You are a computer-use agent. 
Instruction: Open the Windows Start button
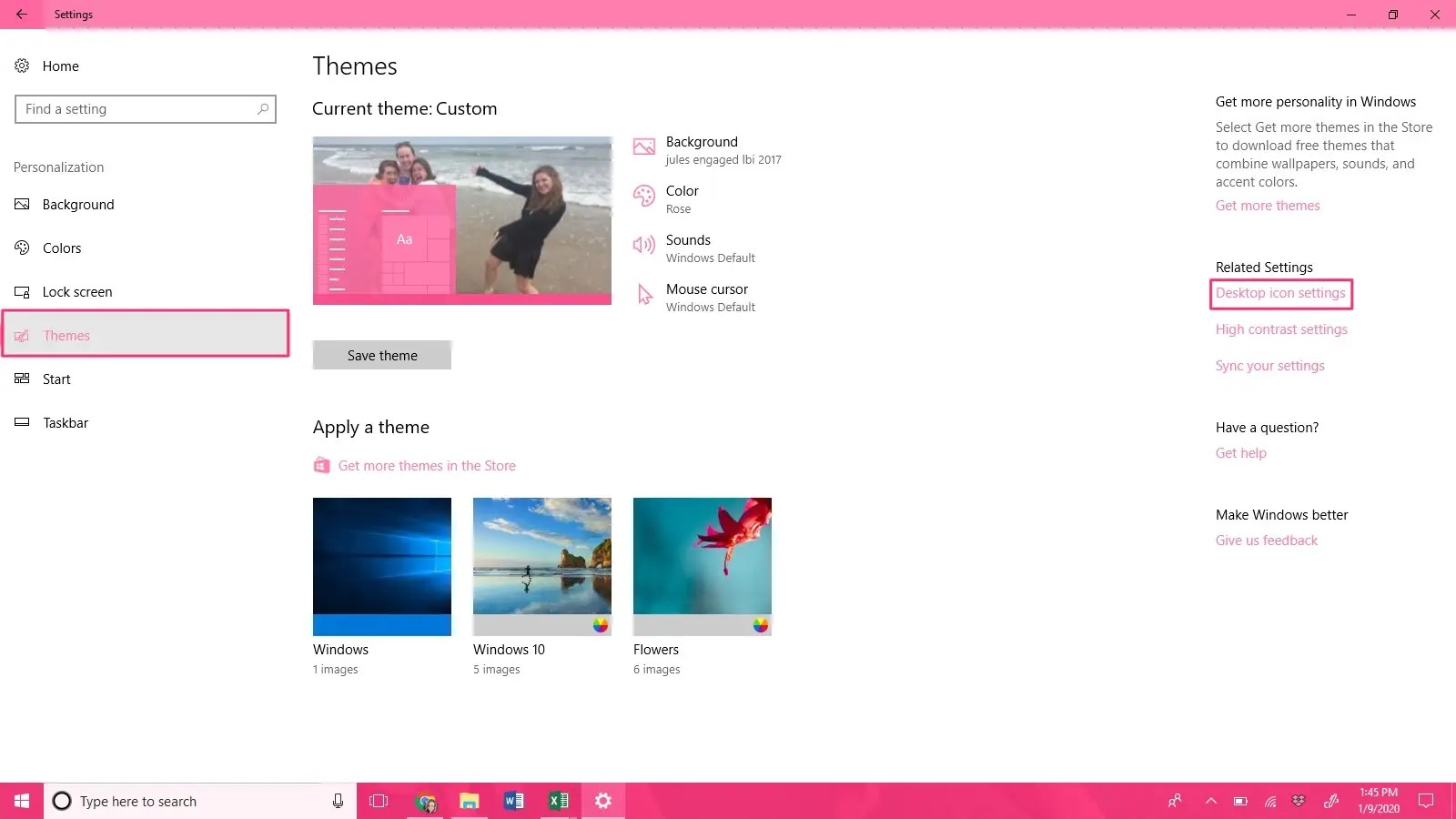point(22,801)
